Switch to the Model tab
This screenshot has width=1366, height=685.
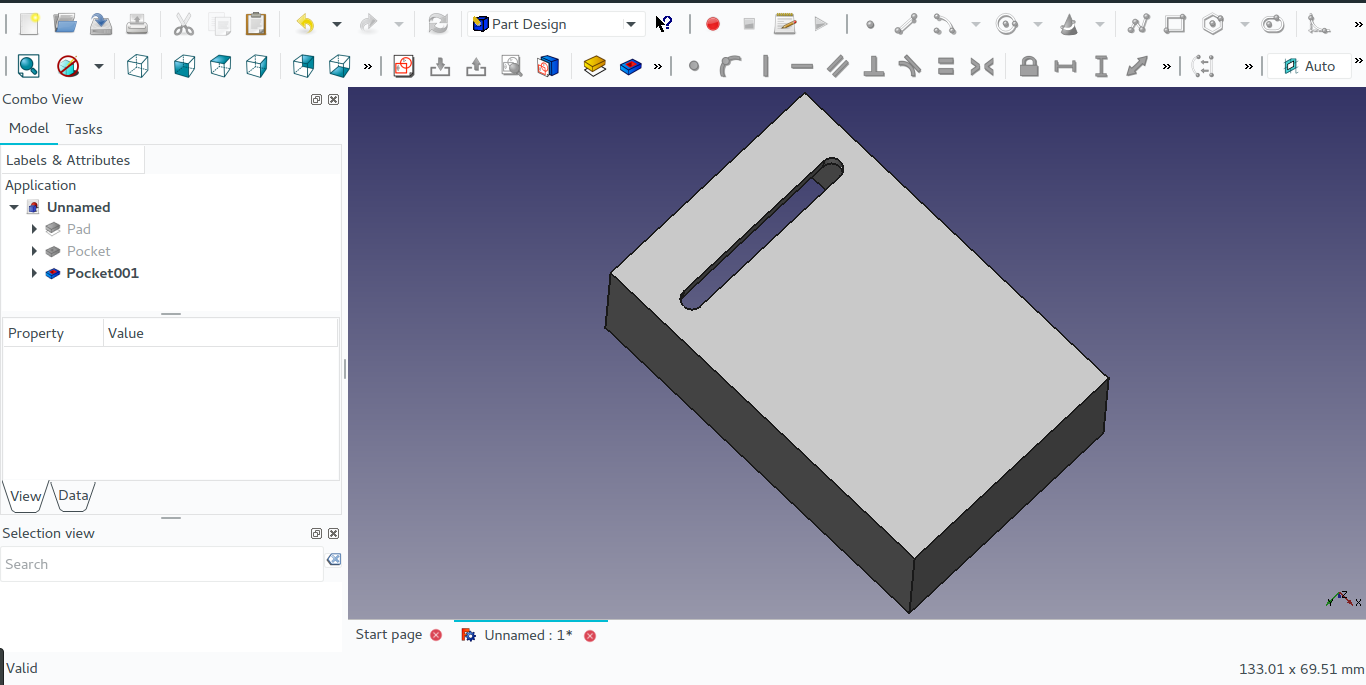(x=29, y=128)
